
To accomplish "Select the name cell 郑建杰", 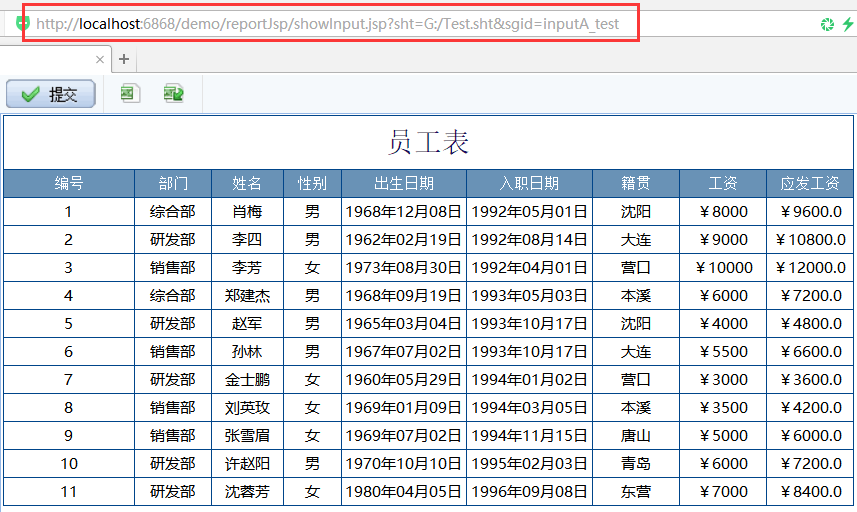I will click(x=247, y=296).
